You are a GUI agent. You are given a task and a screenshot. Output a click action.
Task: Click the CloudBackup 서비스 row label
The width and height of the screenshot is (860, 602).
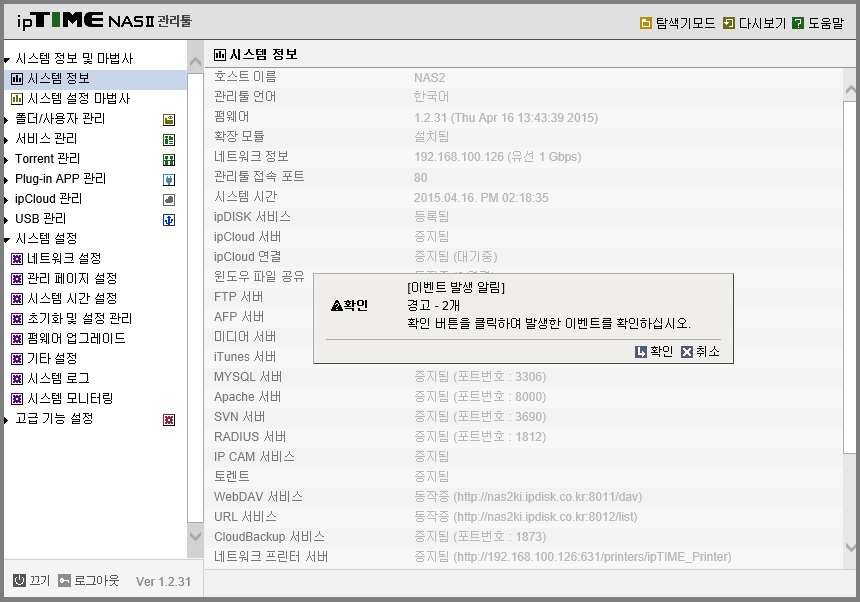tap(269, 537)
